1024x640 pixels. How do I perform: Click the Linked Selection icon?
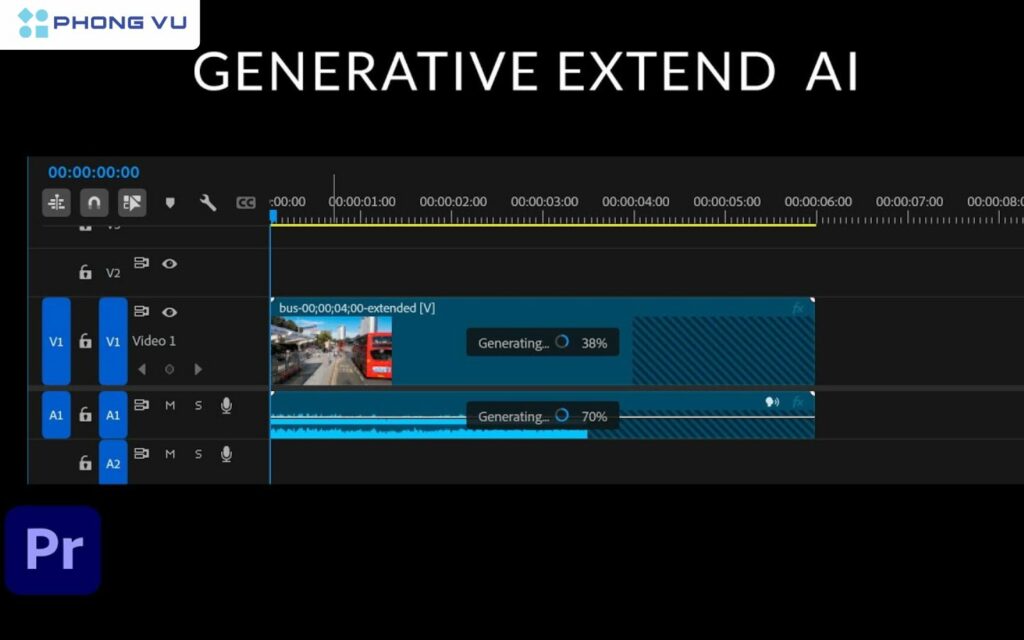(131, 202)
